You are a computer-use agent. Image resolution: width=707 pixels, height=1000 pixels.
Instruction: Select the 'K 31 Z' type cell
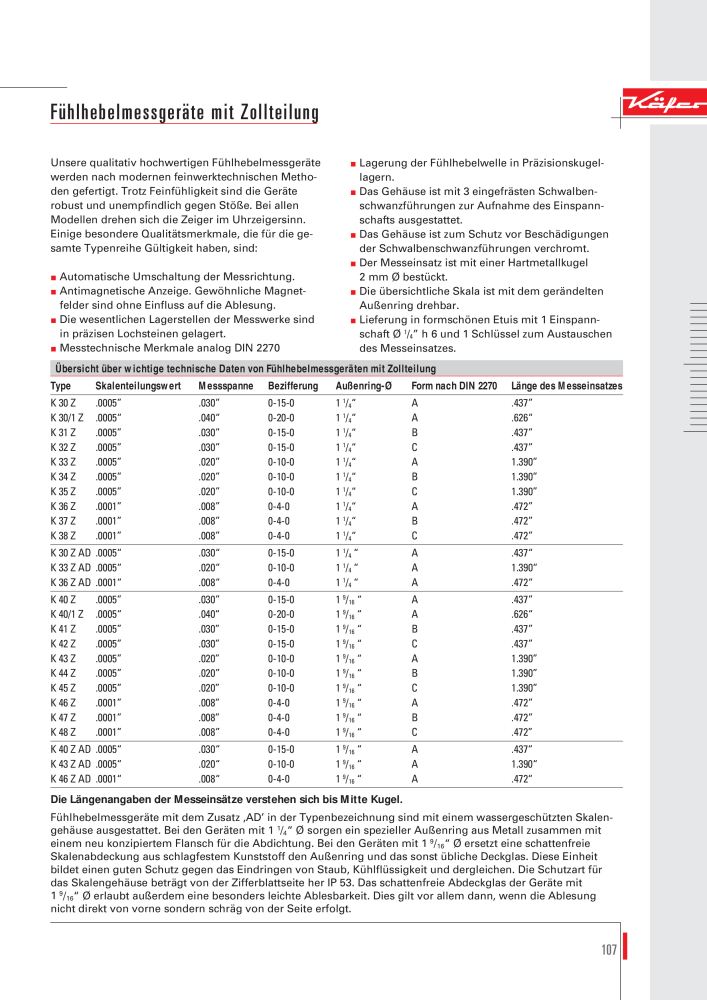(63, 432)
